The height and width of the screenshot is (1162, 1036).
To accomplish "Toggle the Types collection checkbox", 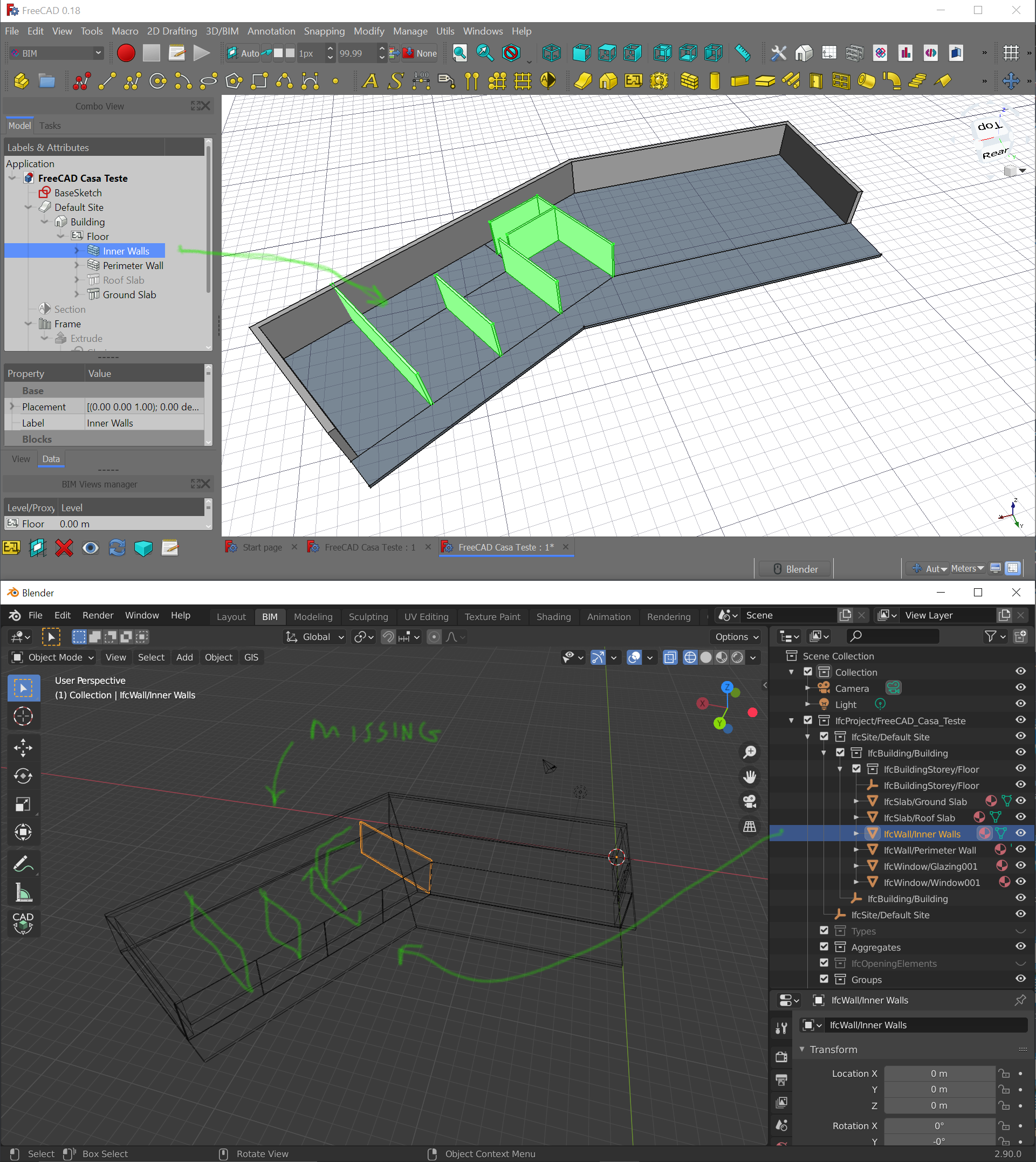I will 824,930.
